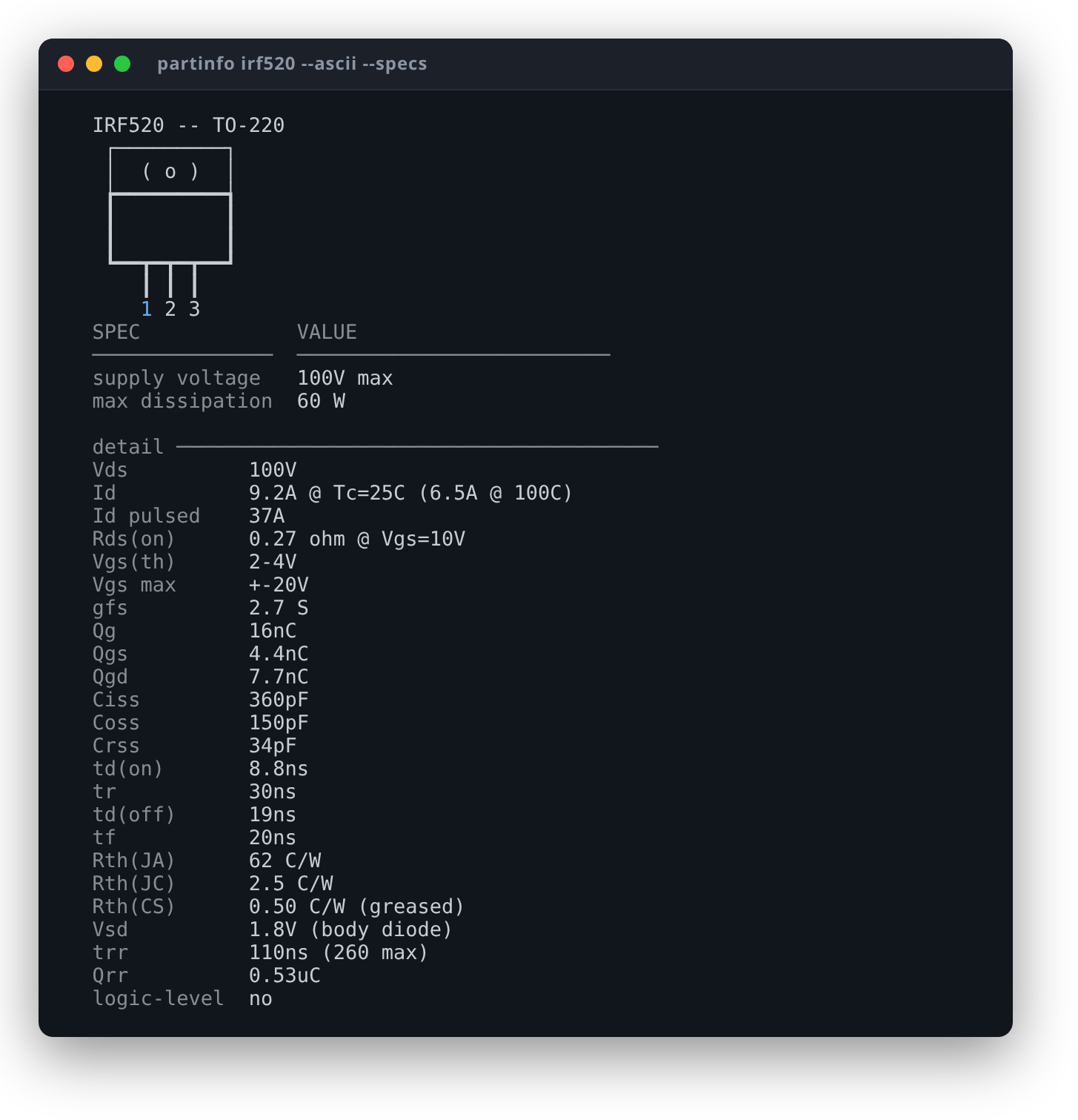
Task: Click pin number 3 label
Action: [194, 309]
